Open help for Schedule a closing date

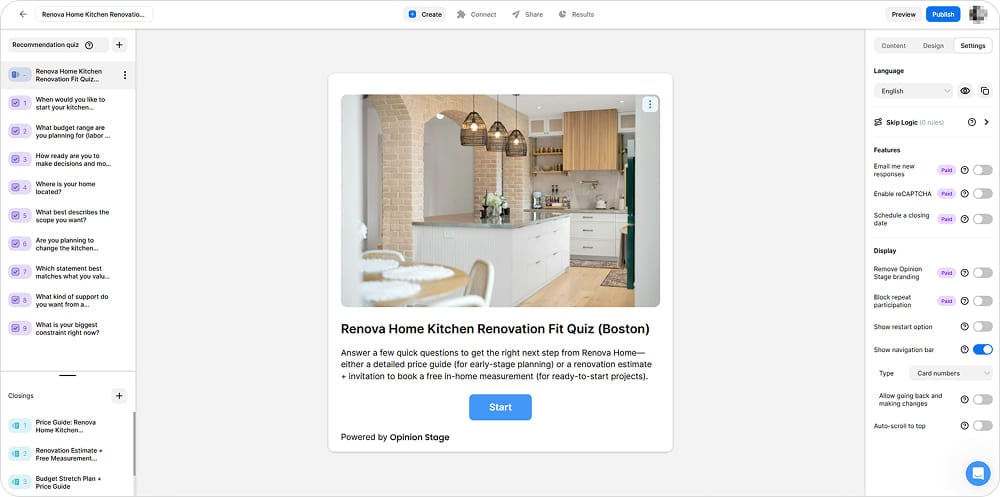pyautogui.click(x=964, y=219)
